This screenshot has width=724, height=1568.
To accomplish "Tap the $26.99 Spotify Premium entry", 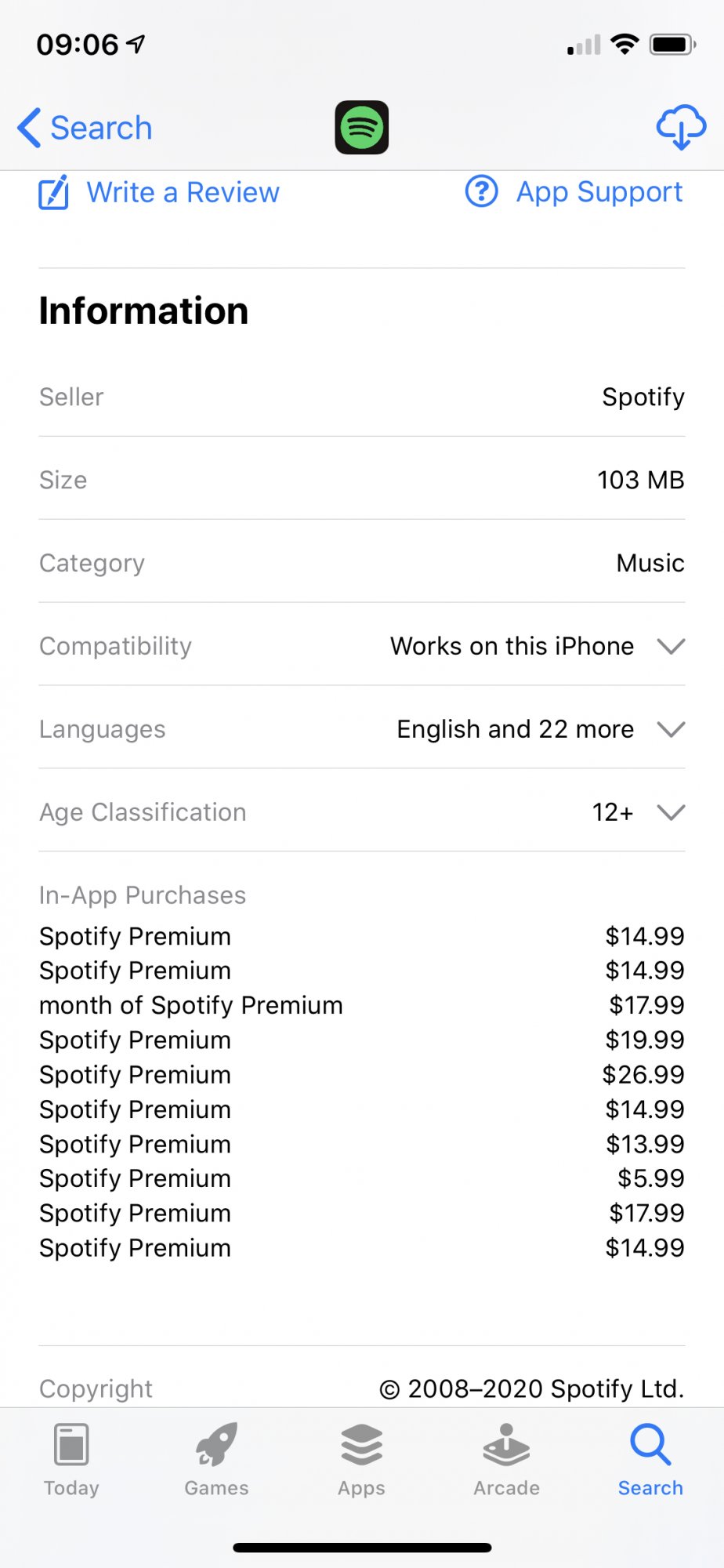I will point(361,1075).
